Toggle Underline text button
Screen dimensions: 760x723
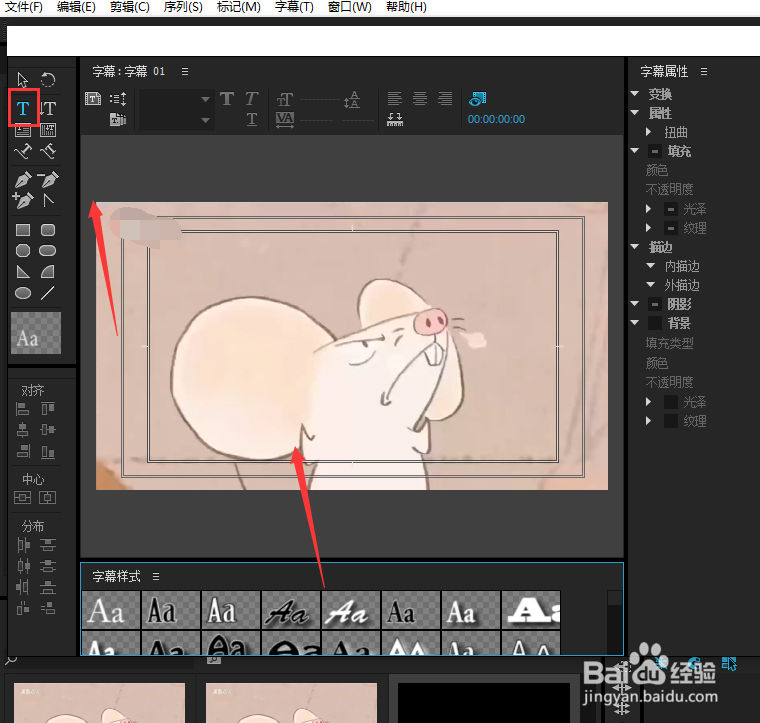click(x=252, y=119)
